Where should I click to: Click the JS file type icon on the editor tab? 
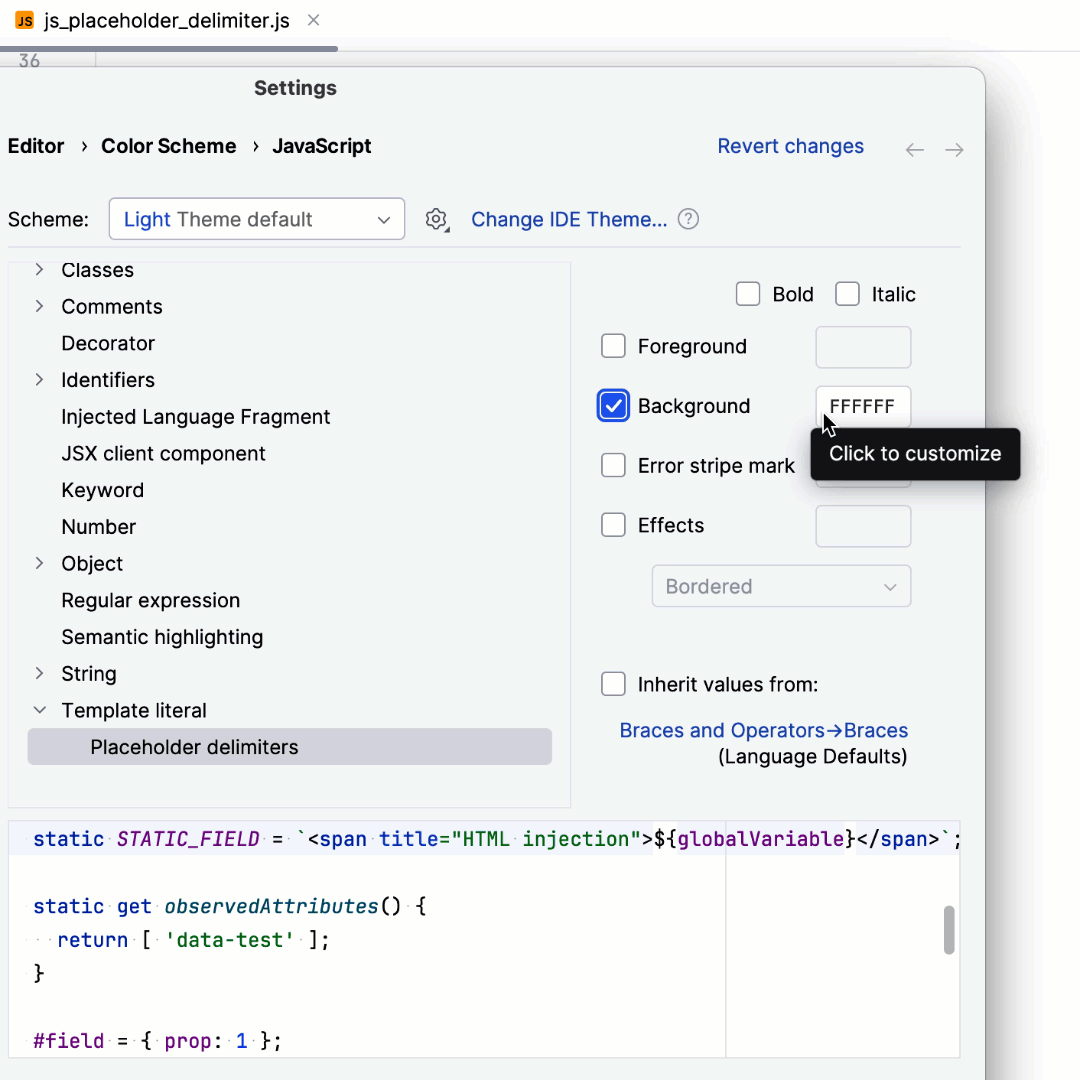[24, 19]
